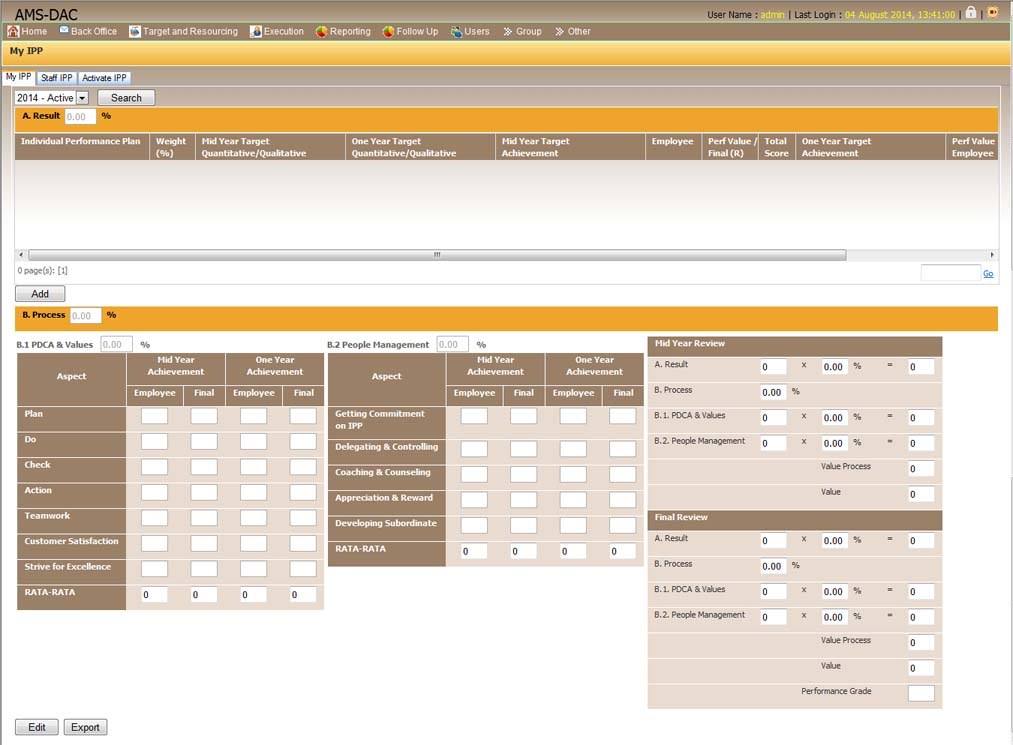Click the Execution menu icon
The image size is (1013, 745).
(256, 31)
